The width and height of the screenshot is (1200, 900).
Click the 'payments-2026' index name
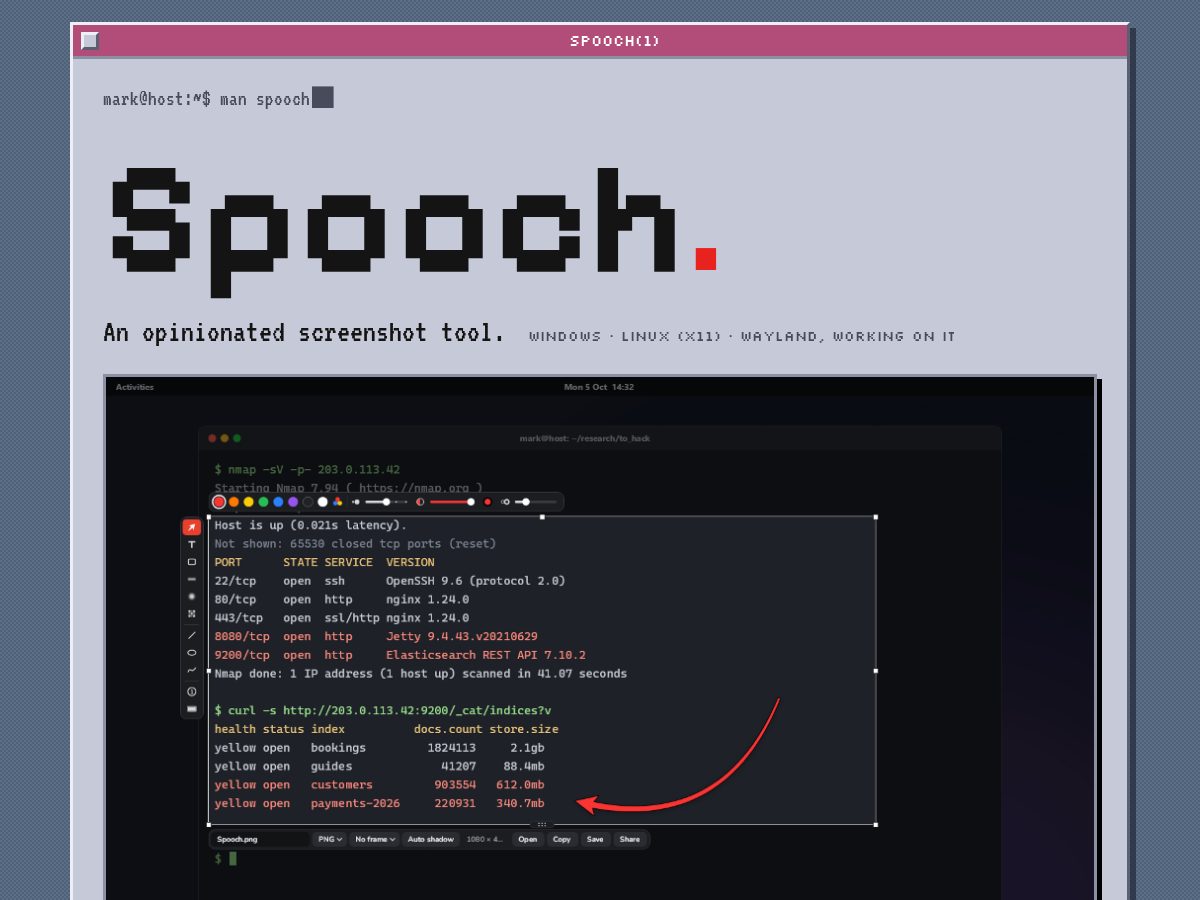tap(355, 803)
